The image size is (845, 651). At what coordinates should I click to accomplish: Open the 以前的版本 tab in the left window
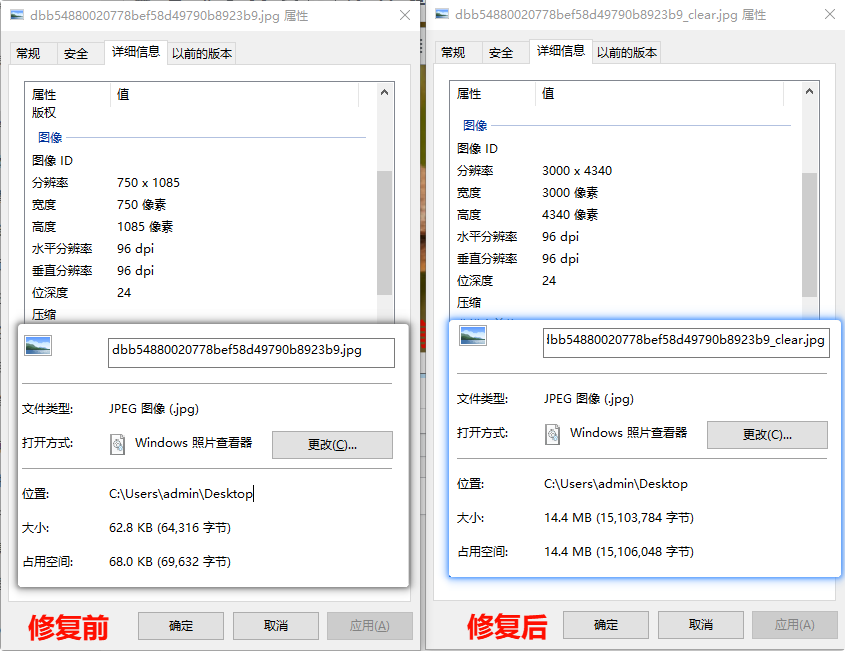tap(202, 53)
